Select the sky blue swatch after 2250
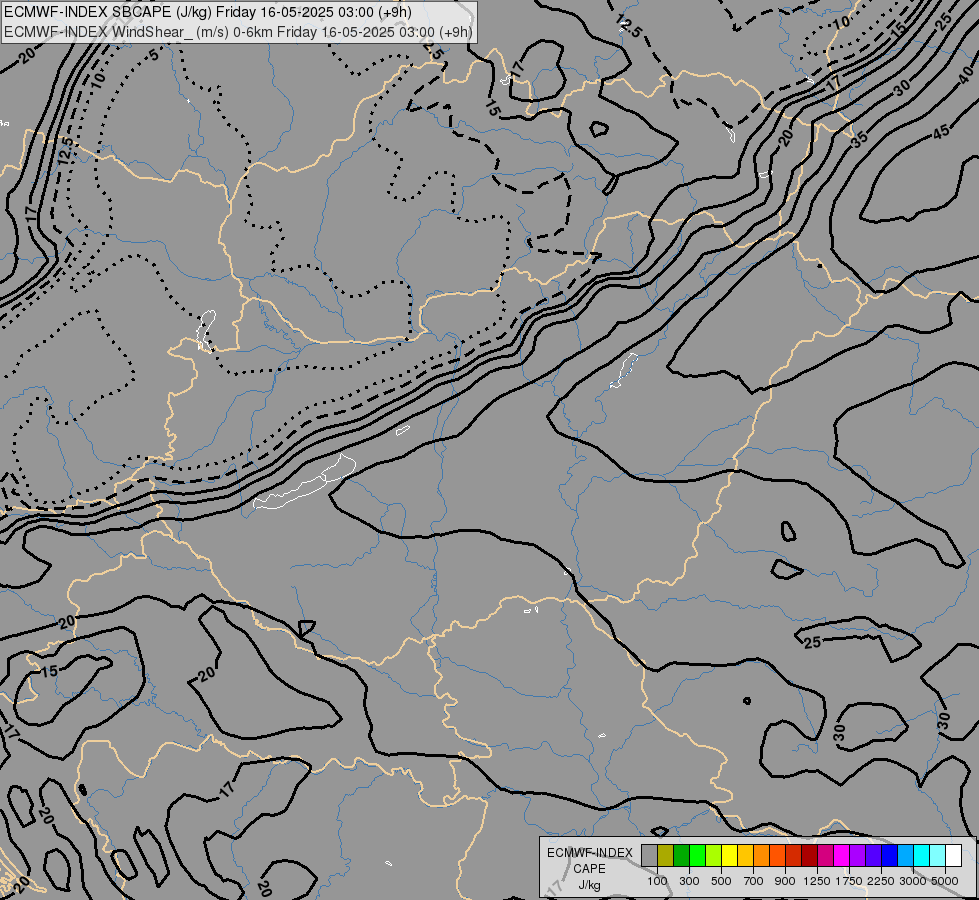 [905, 855]
